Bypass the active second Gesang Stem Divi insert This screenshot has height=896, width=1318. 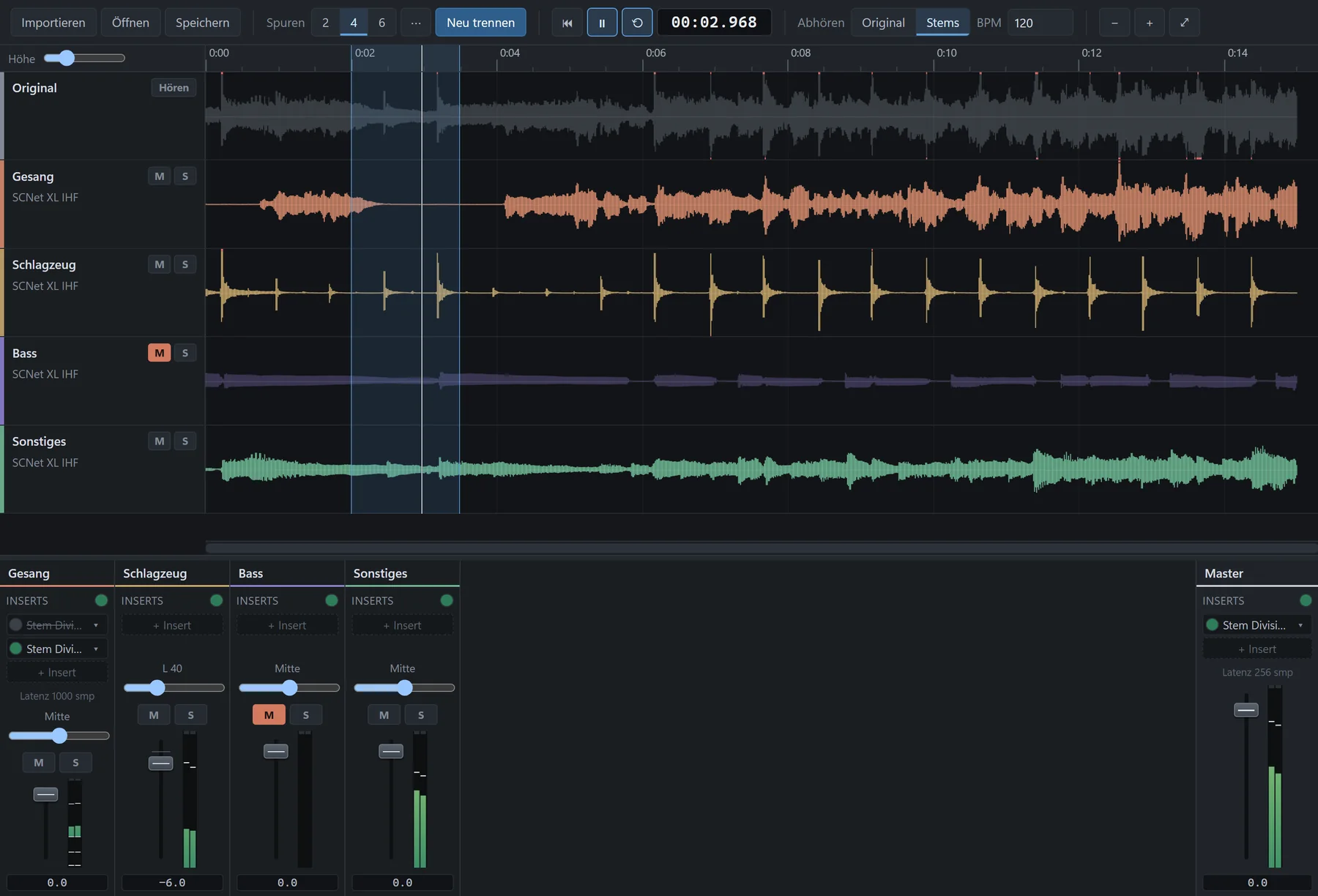(16, 649)
